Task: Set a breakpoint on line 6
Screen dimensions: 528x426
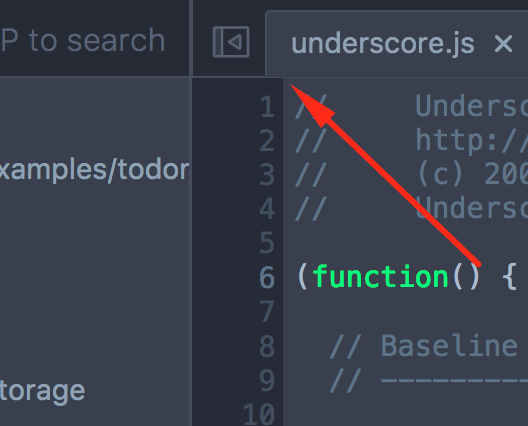Action: 267,277
